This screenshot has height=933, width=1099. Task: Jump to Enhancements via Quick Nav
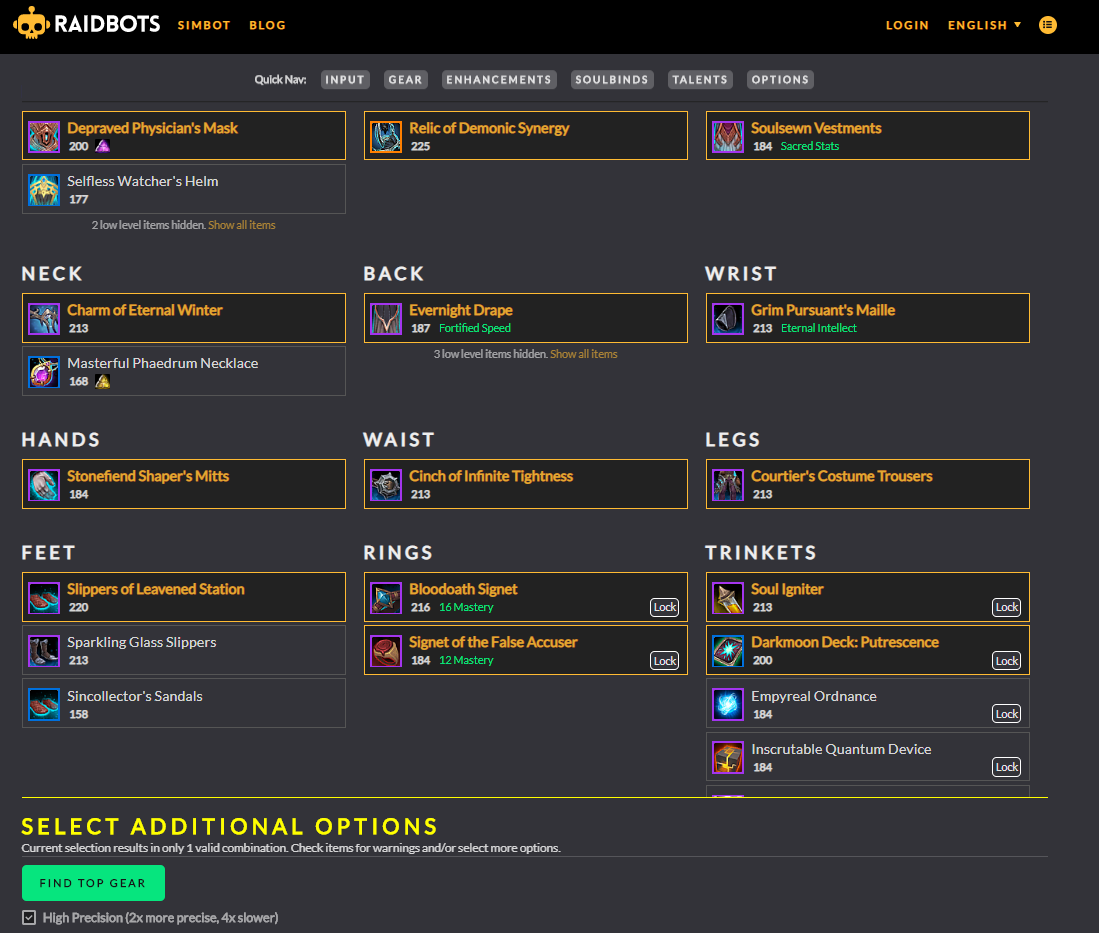(x=499, y=80)
